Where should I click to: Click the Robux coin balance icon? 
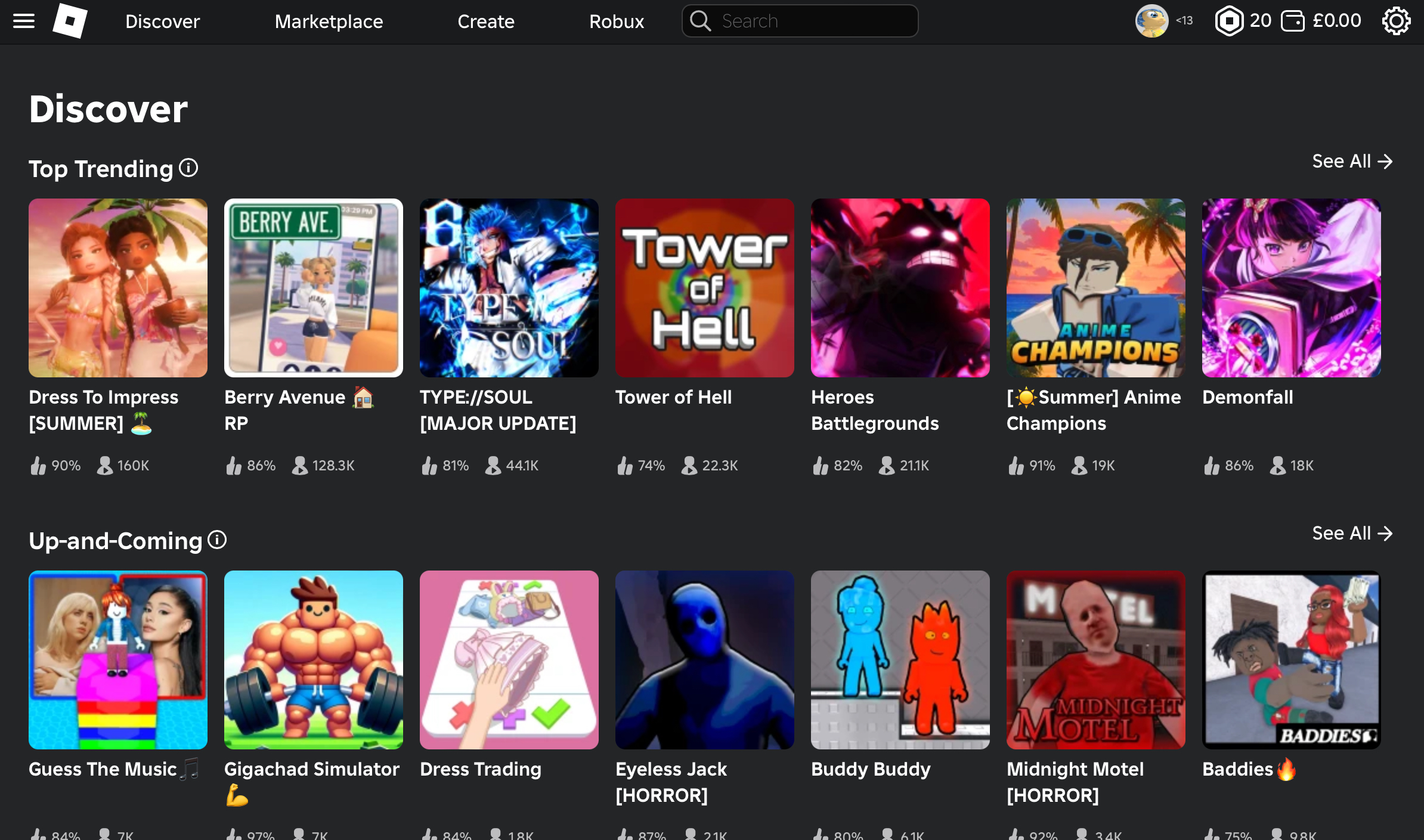[1230, 21]
